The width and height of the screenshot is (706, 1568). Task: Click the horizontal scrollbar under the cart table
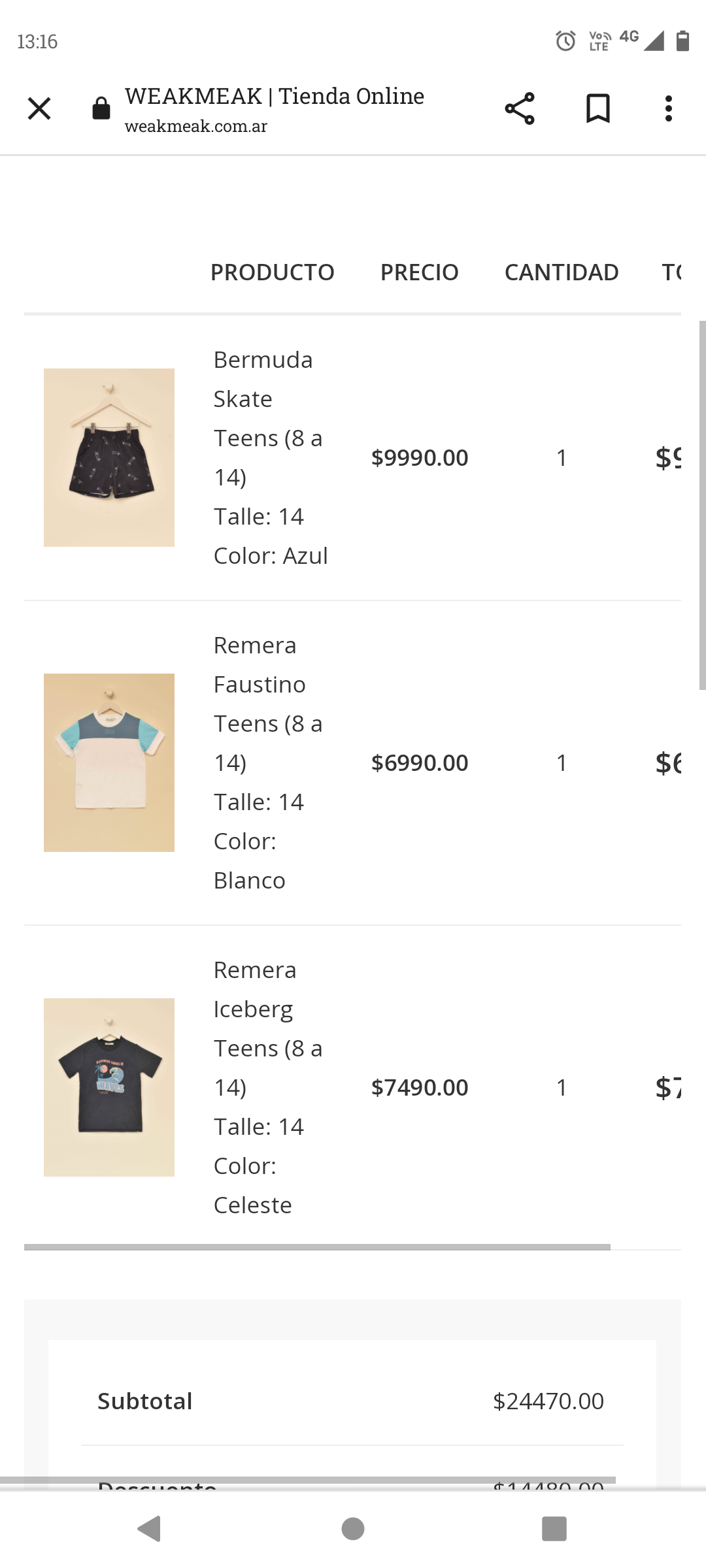[x=317, y=1247]
